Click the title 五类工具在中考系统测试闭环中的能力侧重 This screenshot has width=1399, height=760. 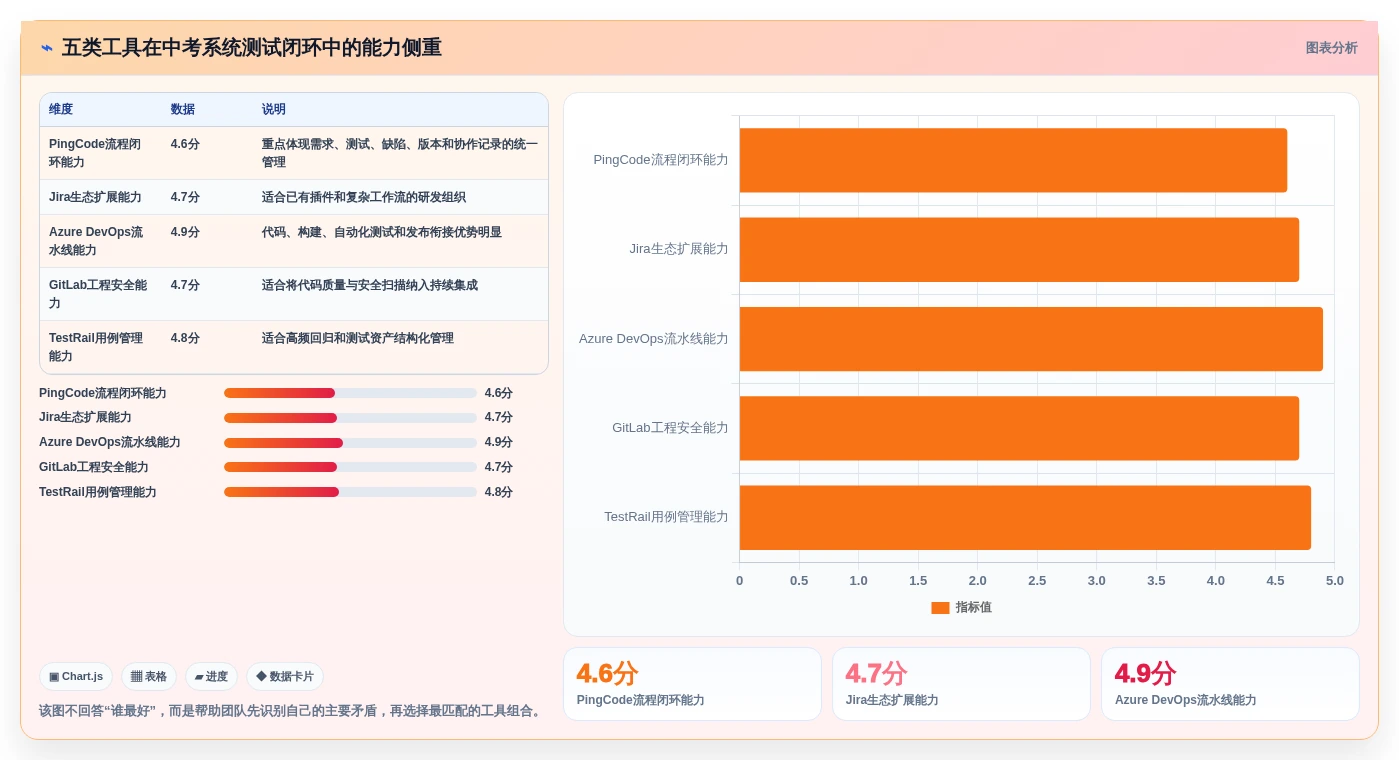tap(252, 48)
